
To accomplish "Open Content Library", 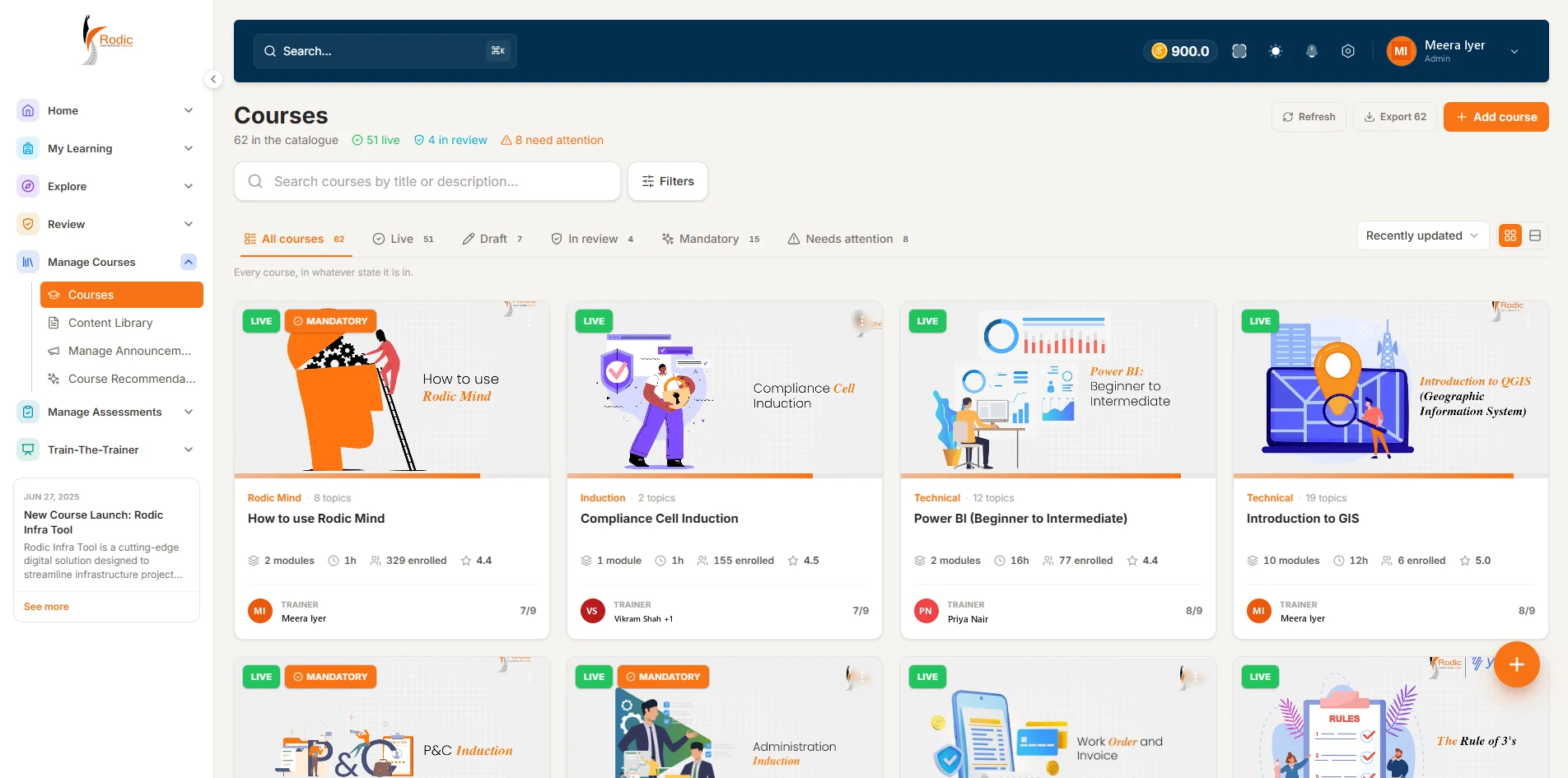I will (122, 323).
